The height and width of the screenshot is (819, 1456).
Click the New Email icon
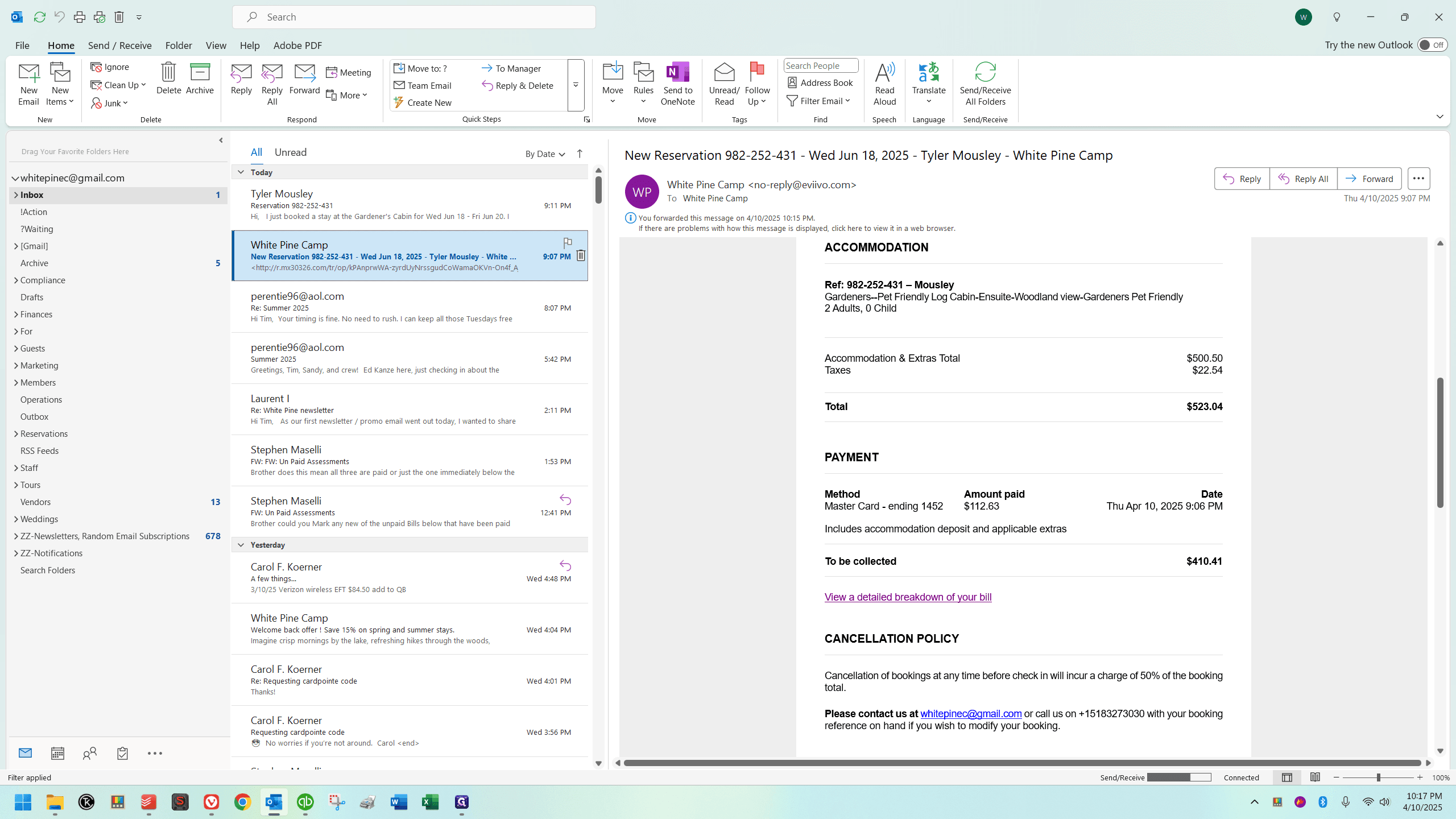(28, 84)
